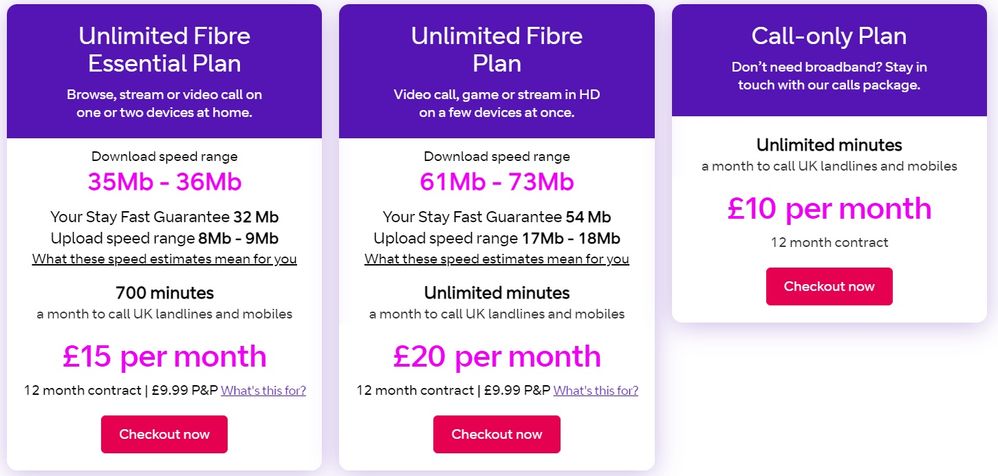Click "What's this for?" below £15 per month
998x476 pixels.
click(263, 390)
